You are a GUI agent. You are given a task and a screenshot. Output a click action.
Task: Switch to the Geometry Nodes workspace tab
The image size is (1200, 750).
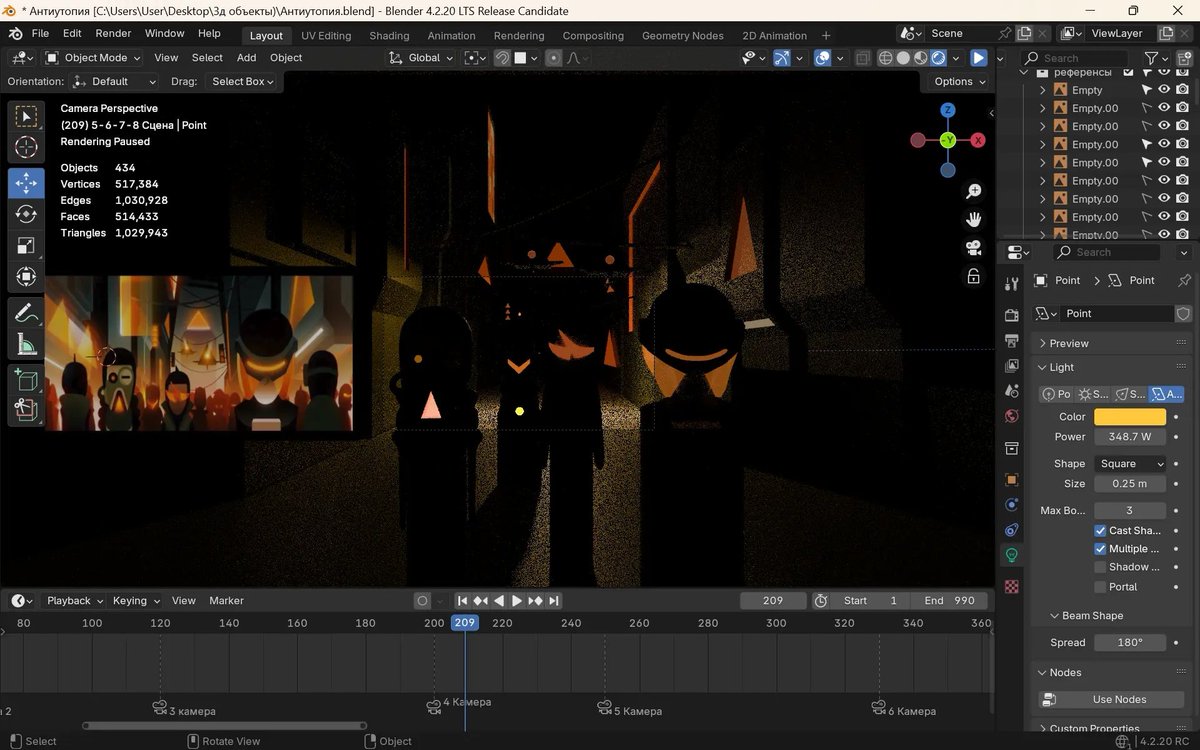pyautogui.click(x=683, y=36)
